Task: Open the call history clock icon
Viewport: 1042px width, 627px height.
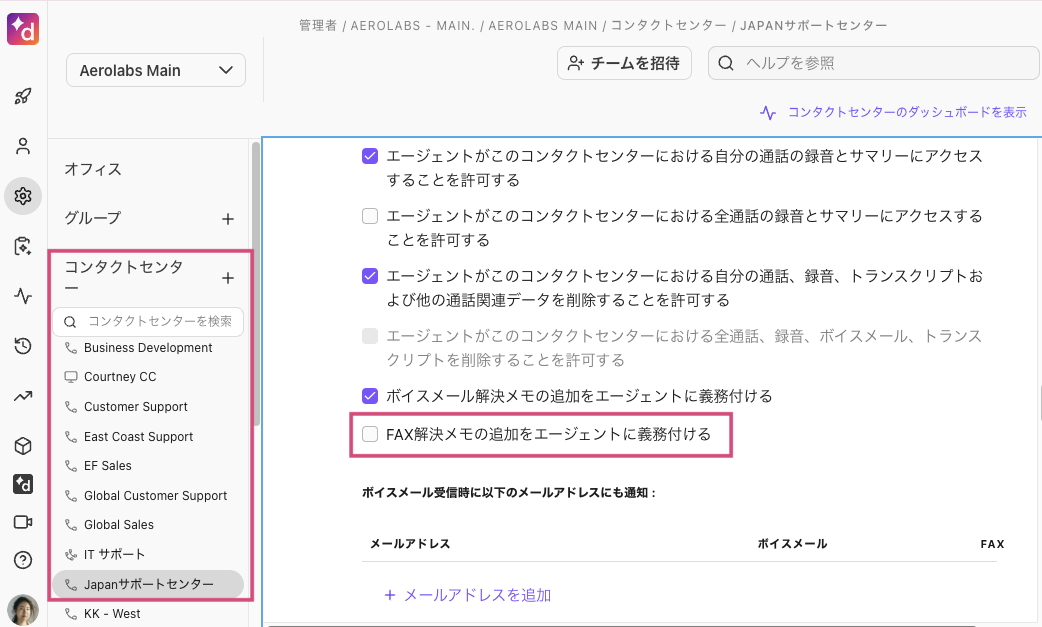Action: [23, 346]
